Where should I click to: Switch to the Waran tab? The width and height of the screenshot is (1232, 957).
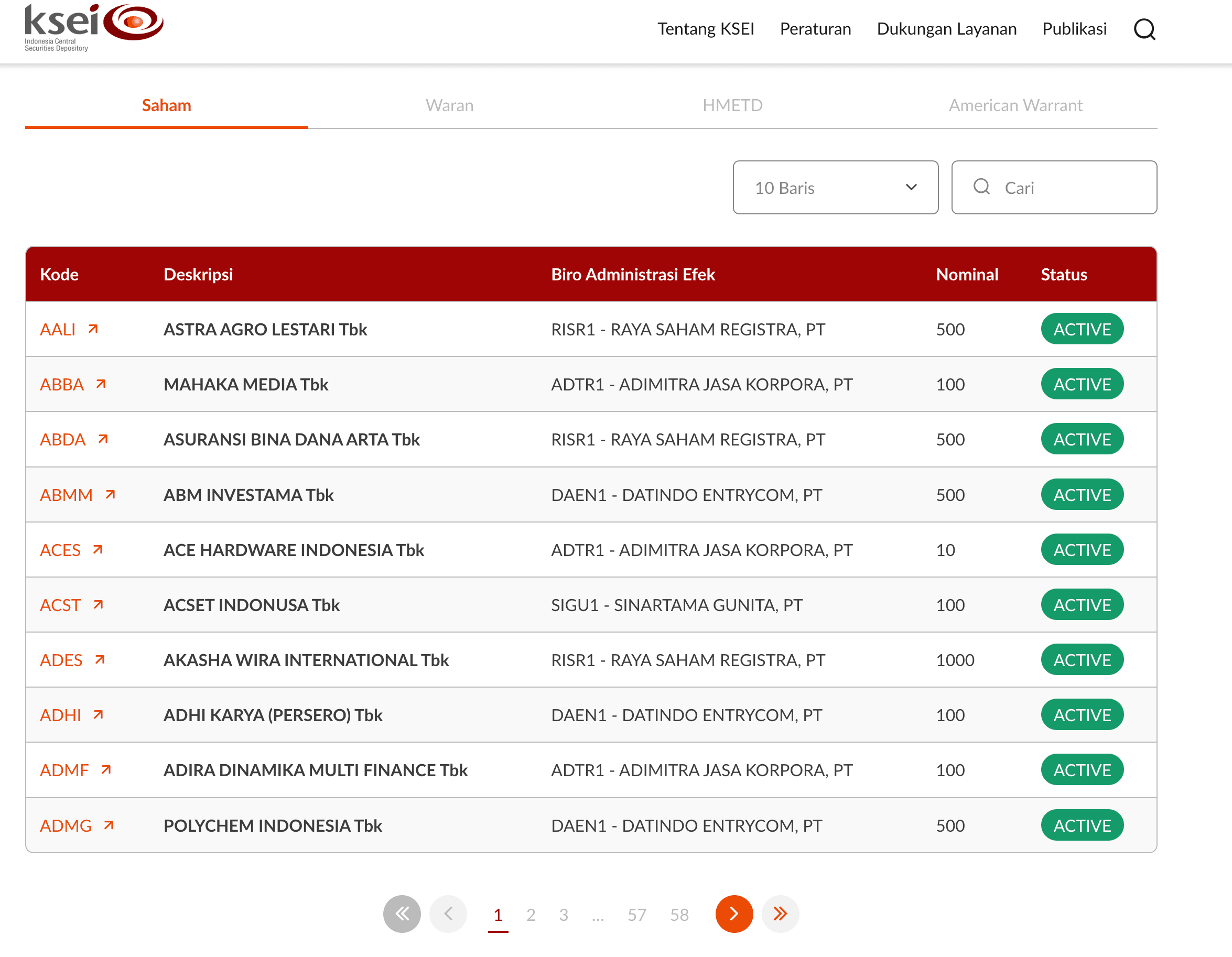tap(450, 105)
